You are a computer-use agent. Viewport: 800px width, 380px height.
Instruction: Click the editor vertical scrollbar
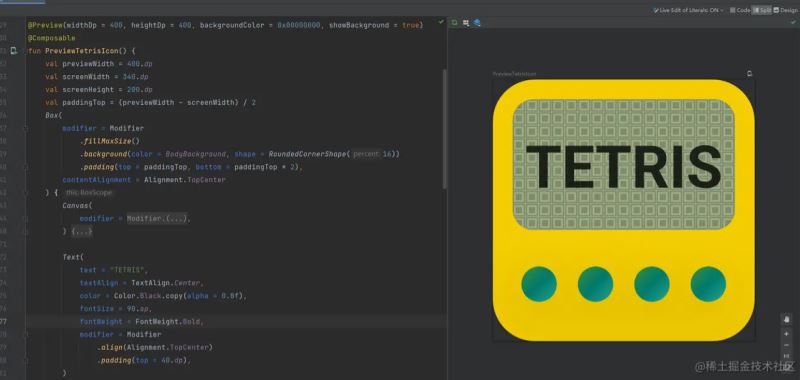pos(444,128)
